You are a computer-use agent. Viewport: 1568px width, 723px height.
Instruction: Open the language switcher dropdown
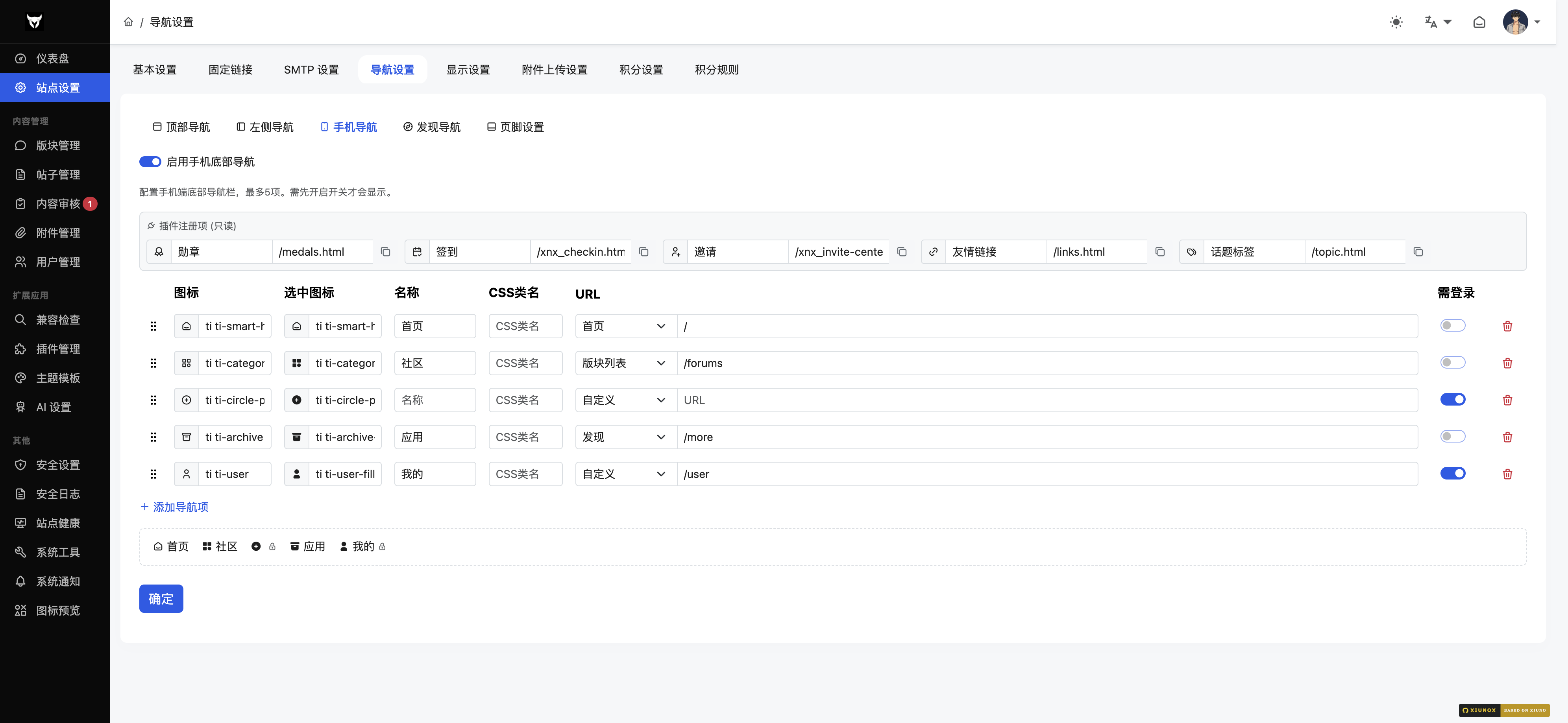[x=1438, y=22]
